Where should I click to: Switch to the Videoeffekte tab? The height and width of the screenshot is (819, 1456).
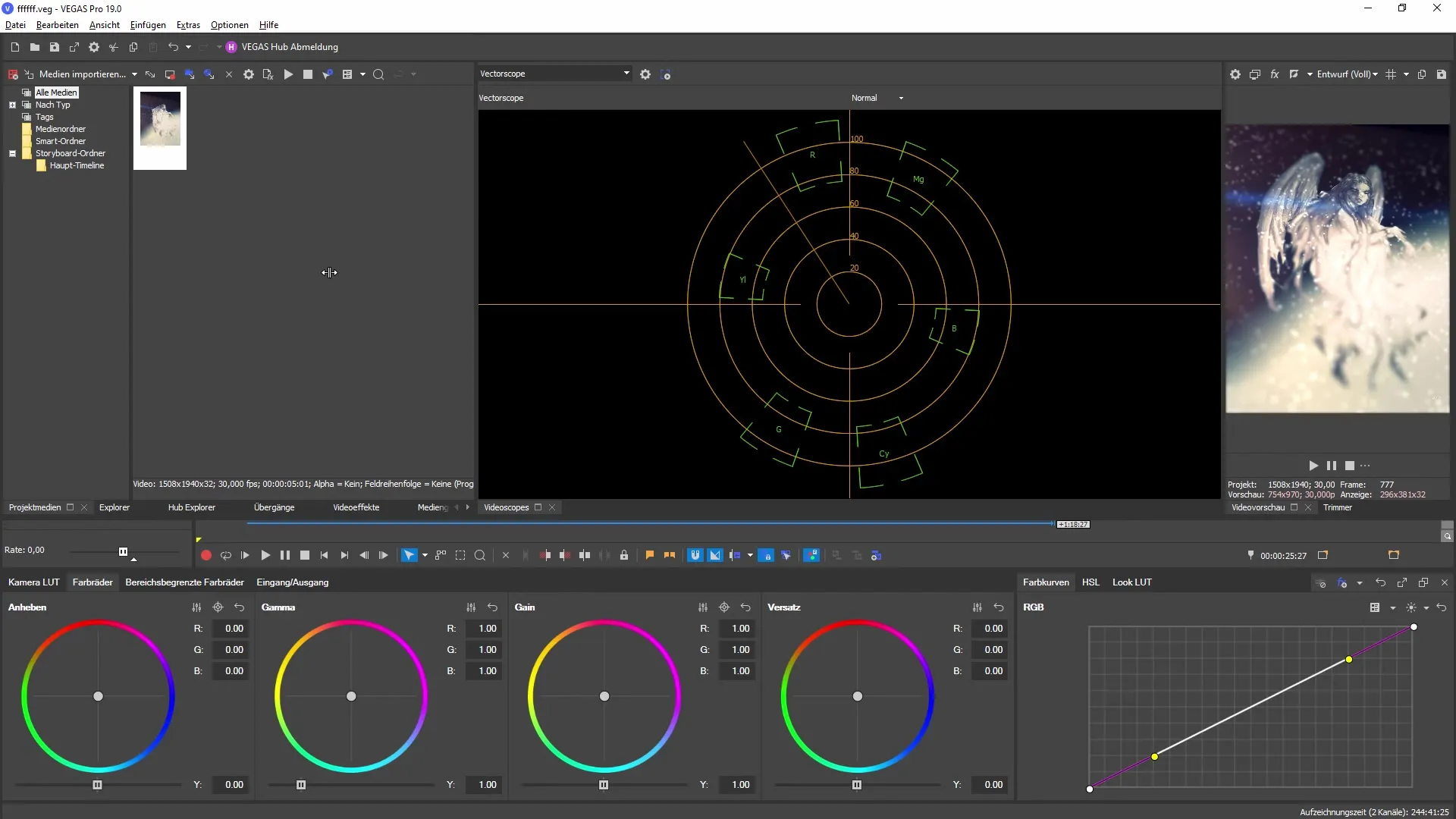pyautogui.click(x=356, y=507)
